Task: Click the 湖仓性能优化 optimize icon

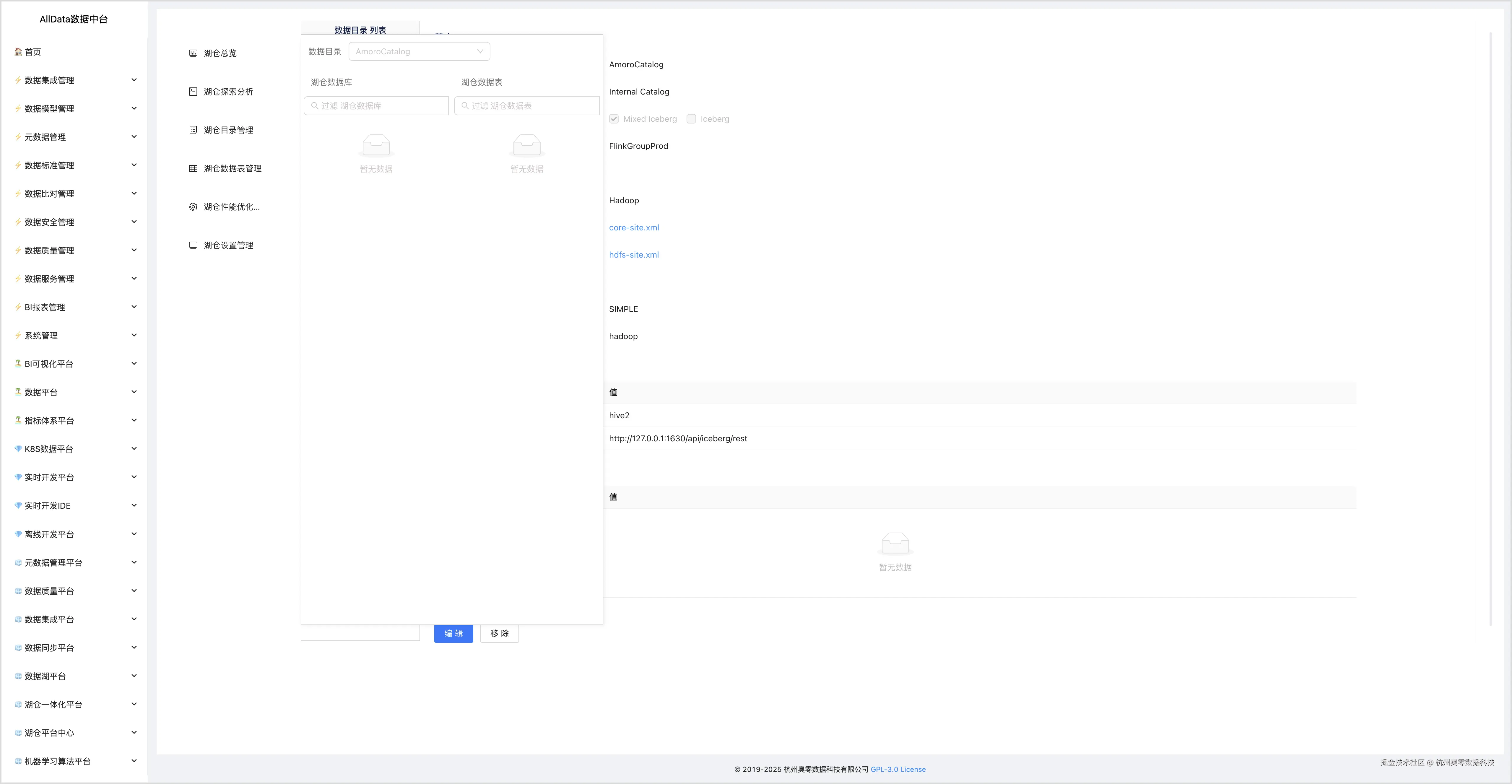Action: (193, 207)
